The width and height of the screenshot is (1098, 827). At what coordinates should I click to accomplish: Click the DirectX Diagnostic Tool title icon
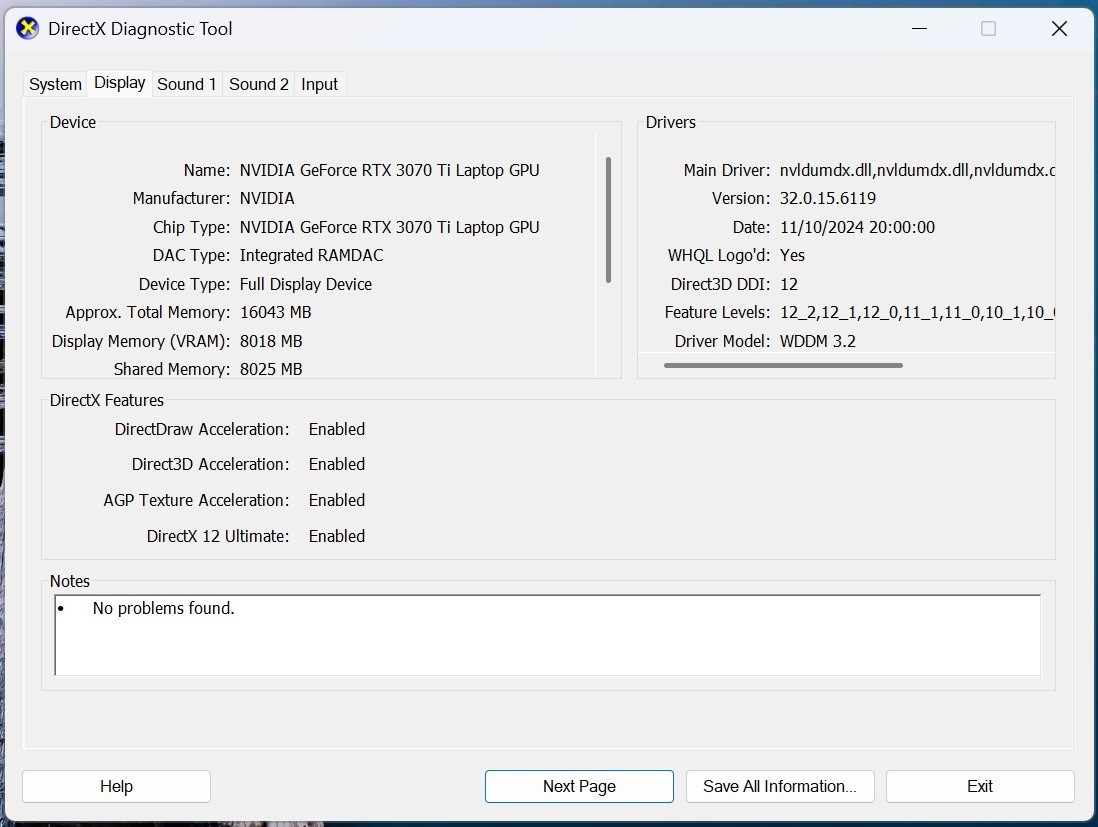27,29
